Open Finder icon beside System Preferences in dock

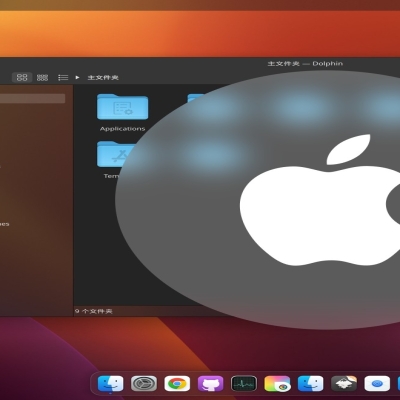(x=110, y=384)
